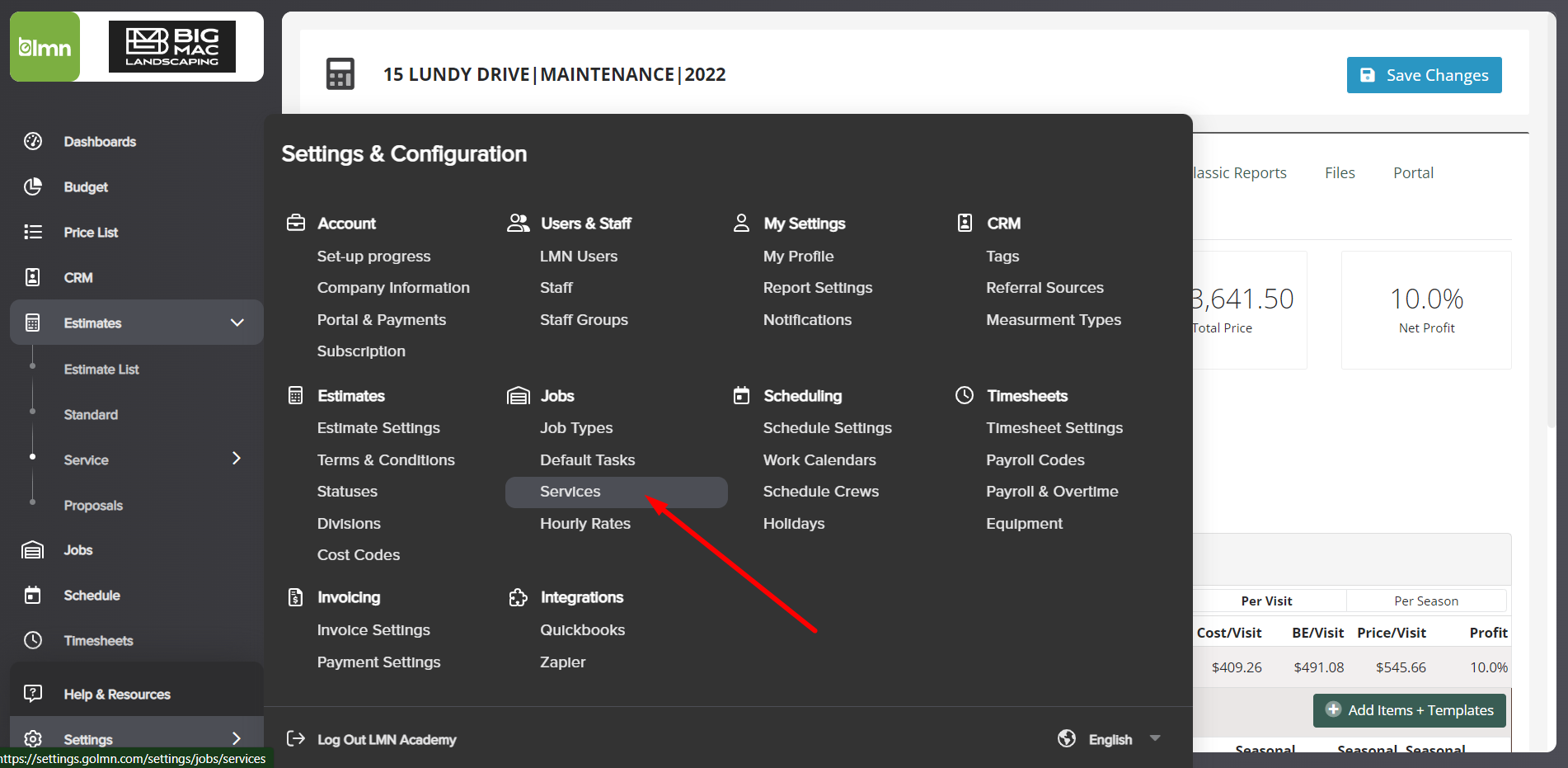
Task: Click the Big Mac Landscaping logo
Action: (x=172, y=47)
